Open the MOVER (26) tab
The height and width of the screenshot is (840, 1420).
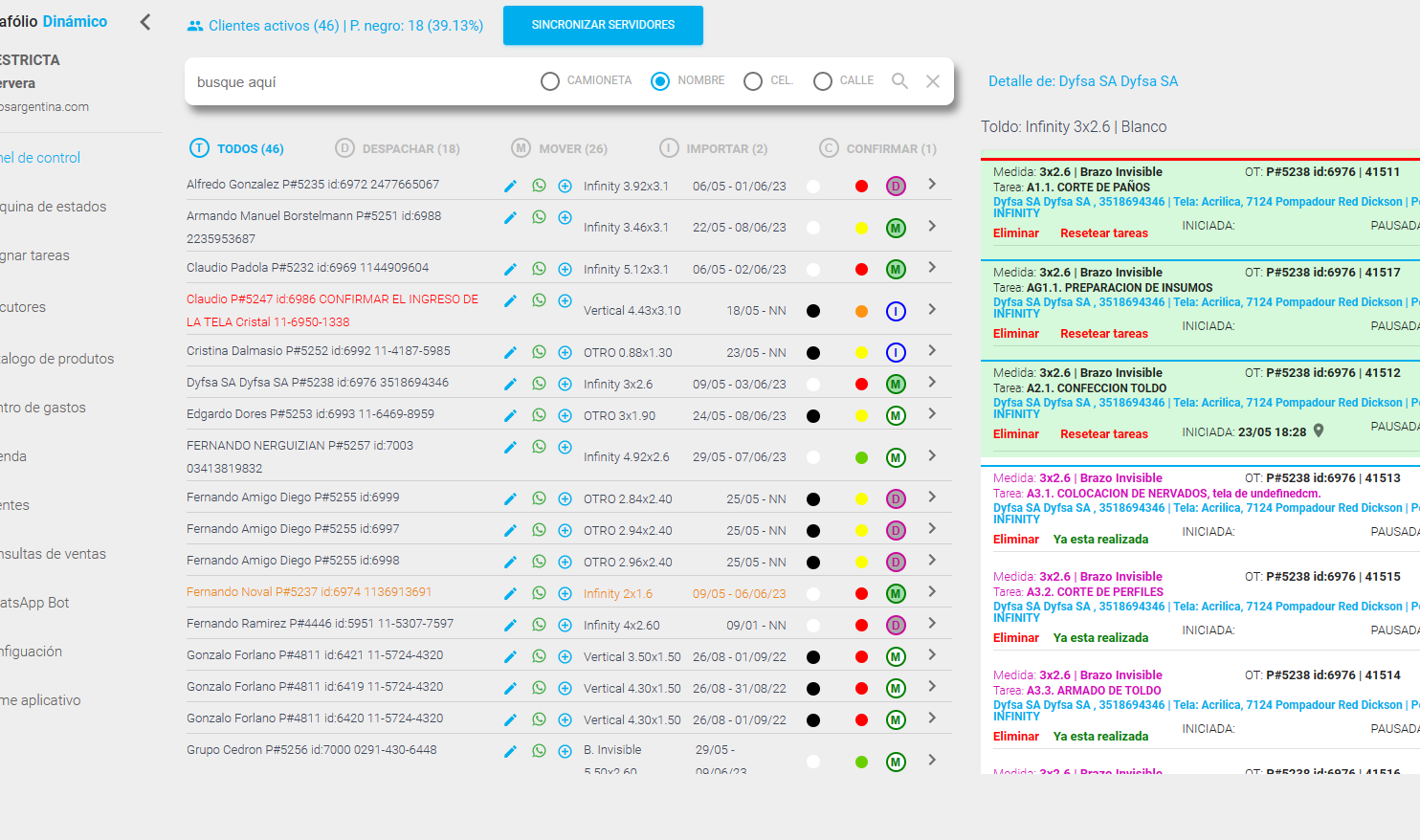tap(560, 148)
